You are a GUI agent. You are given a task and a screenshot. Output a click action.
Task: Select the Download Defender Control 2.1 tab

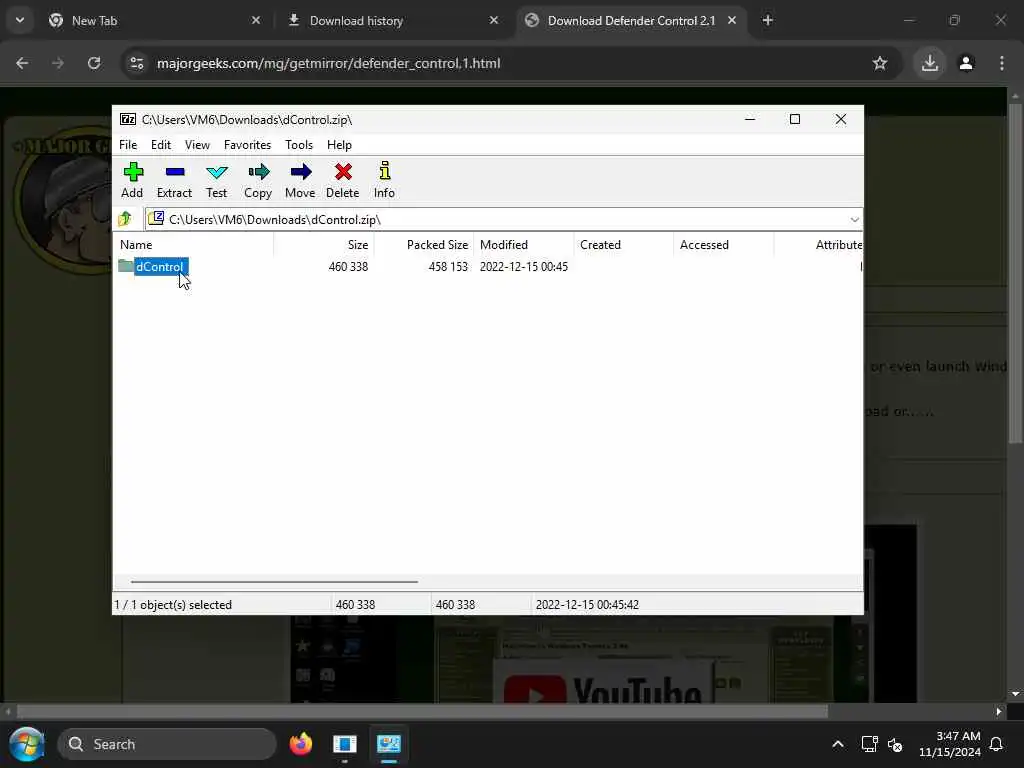point(631,21)
